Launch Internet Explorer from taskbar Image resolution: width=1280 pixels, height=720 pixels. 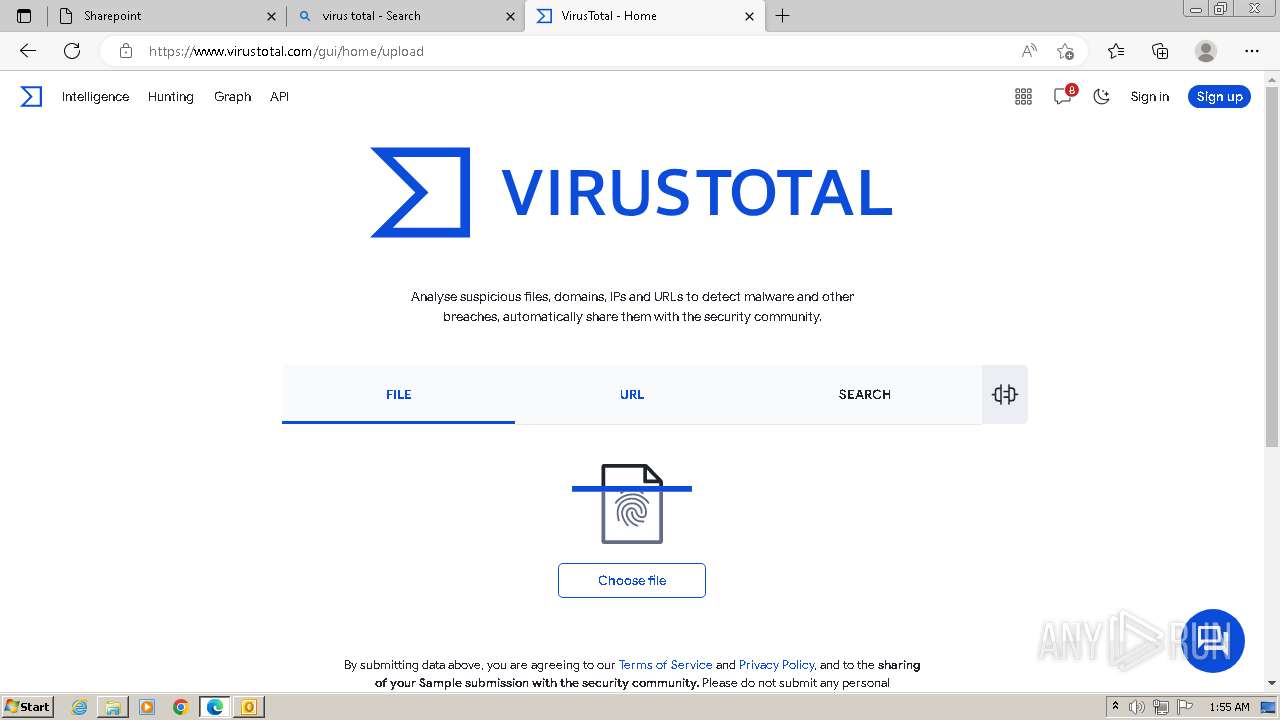pyautogui.click(x=79, y=707)
